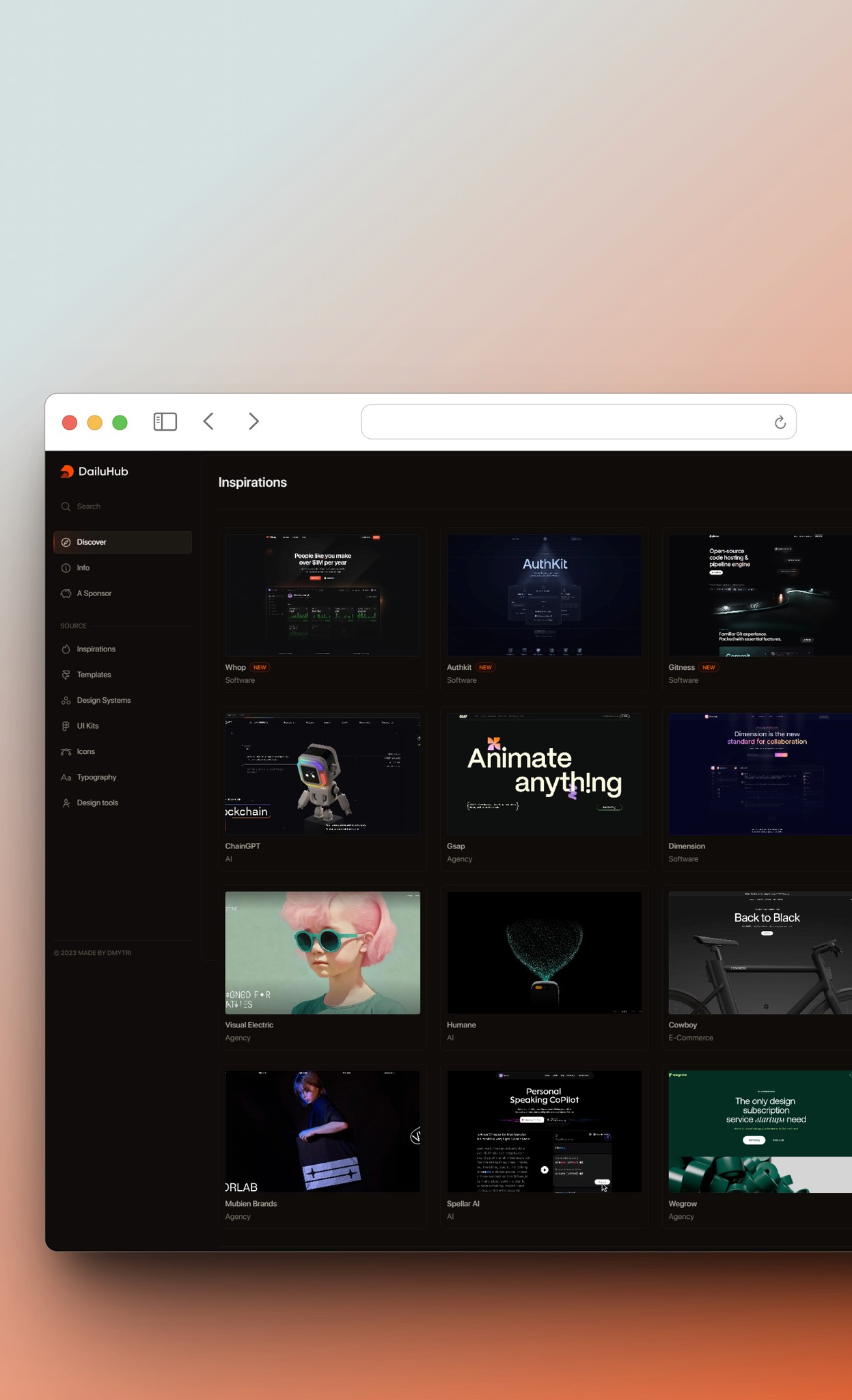The width and height of the screenshot is (852, 1400).
Task: Click the Typography Aa icon
Action: tap(66, 777)
